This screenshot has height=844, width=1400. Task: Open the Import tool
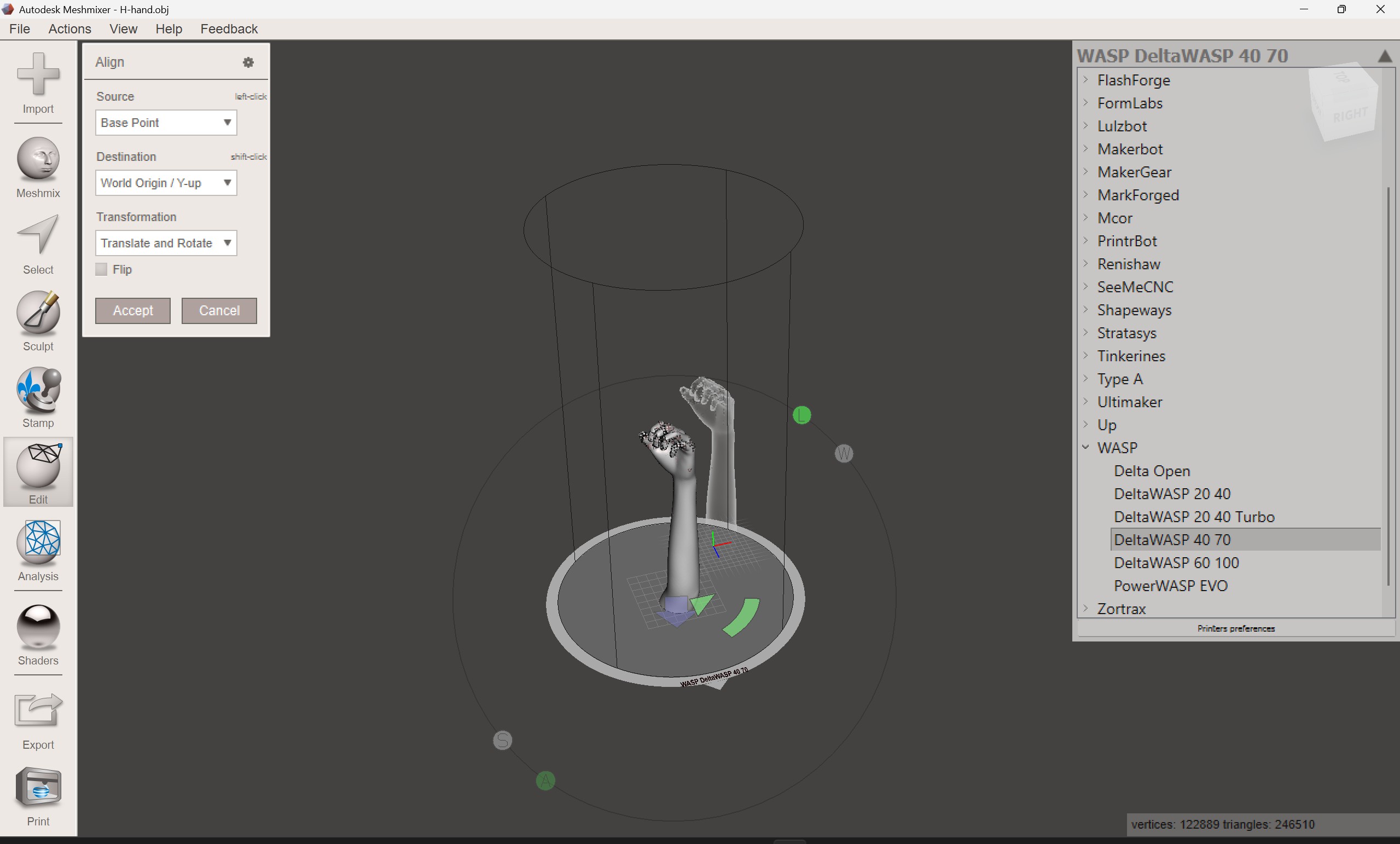38,83
